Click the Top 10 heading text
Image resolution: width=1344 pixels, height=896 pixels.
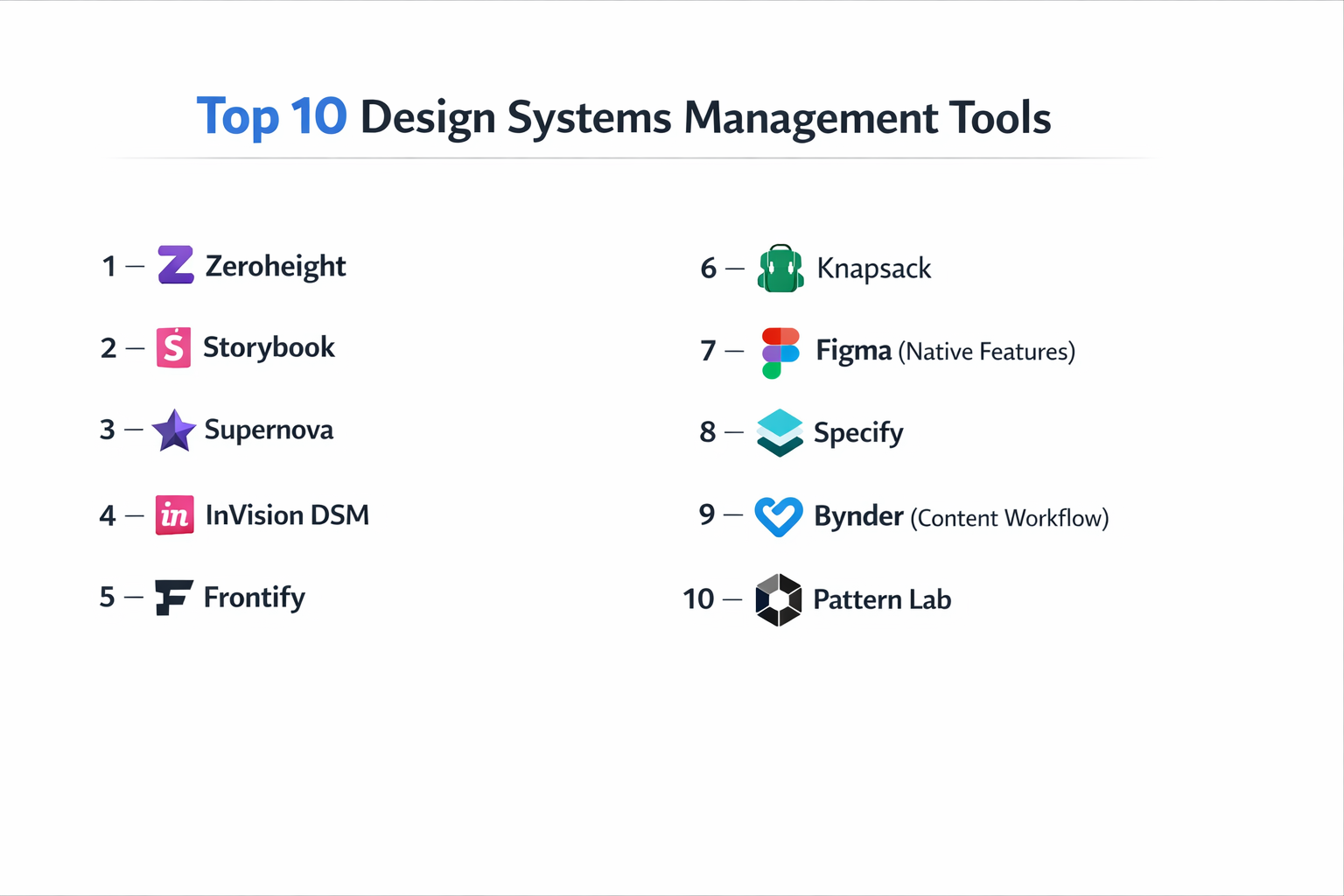272,115
